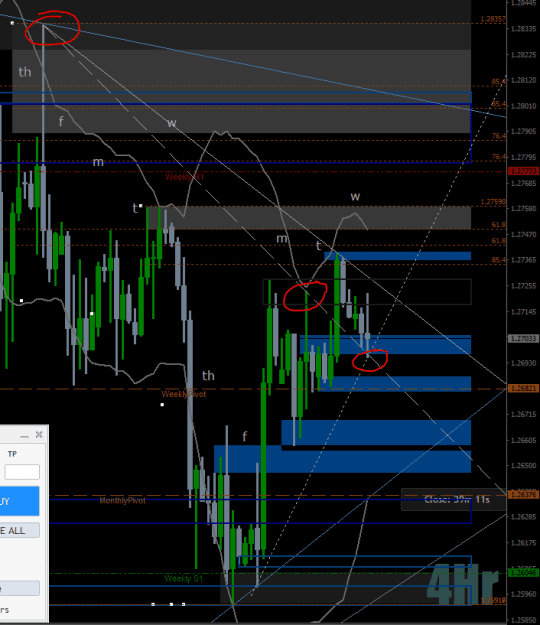Click price scale value 1.27685
The image size is (540, 625).
[x=524, y=183]
